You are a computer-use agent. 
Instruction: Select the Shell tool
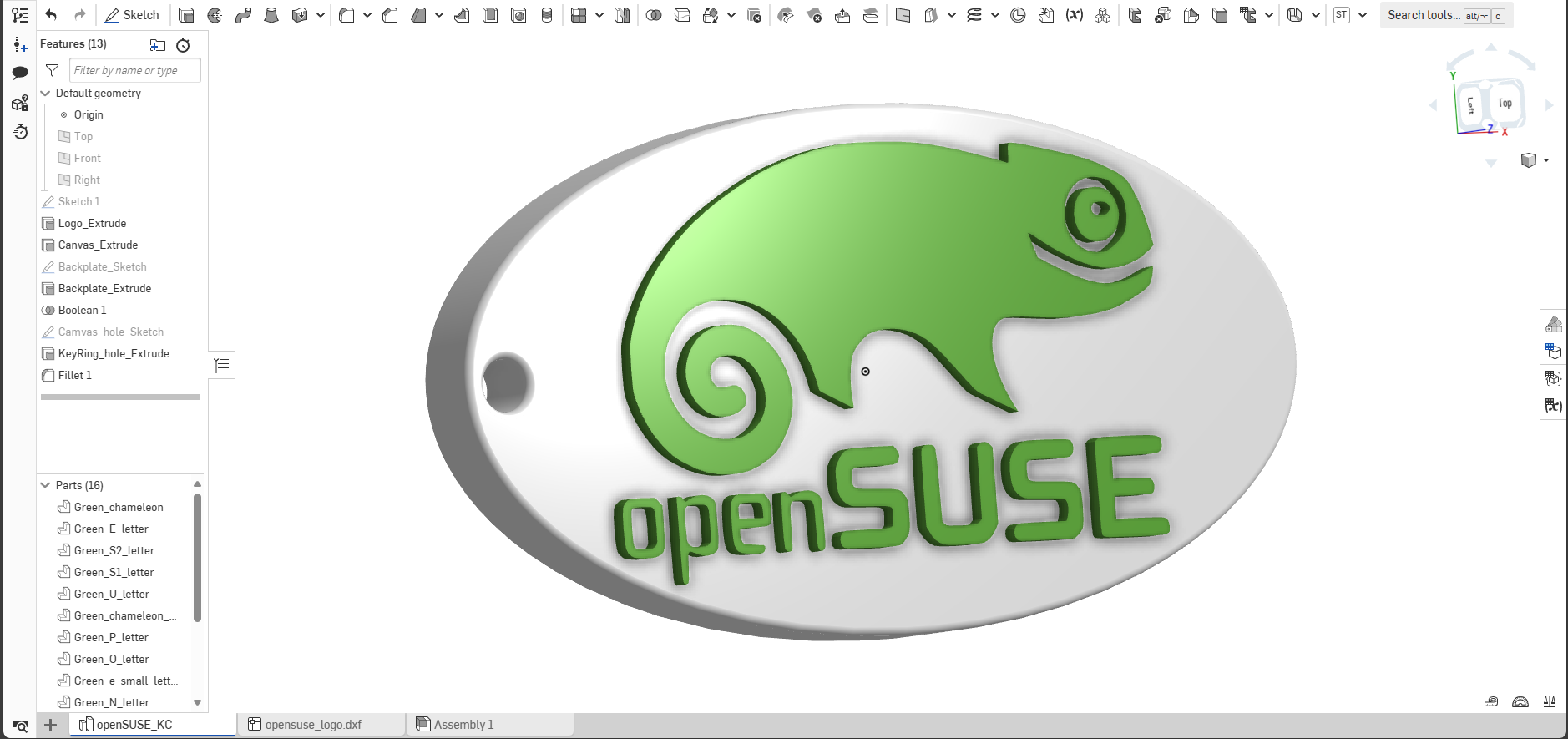tap(490, 15)
